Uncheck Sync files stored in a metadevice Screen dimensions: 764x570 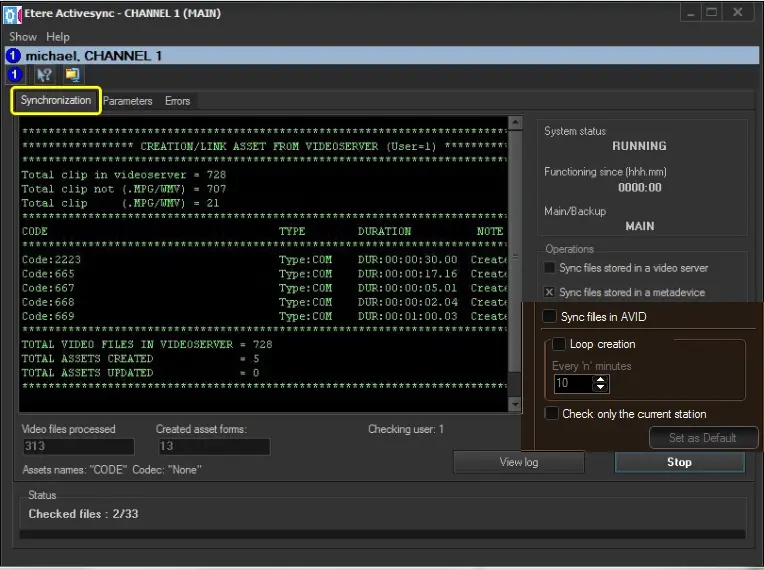coord(550,293)
